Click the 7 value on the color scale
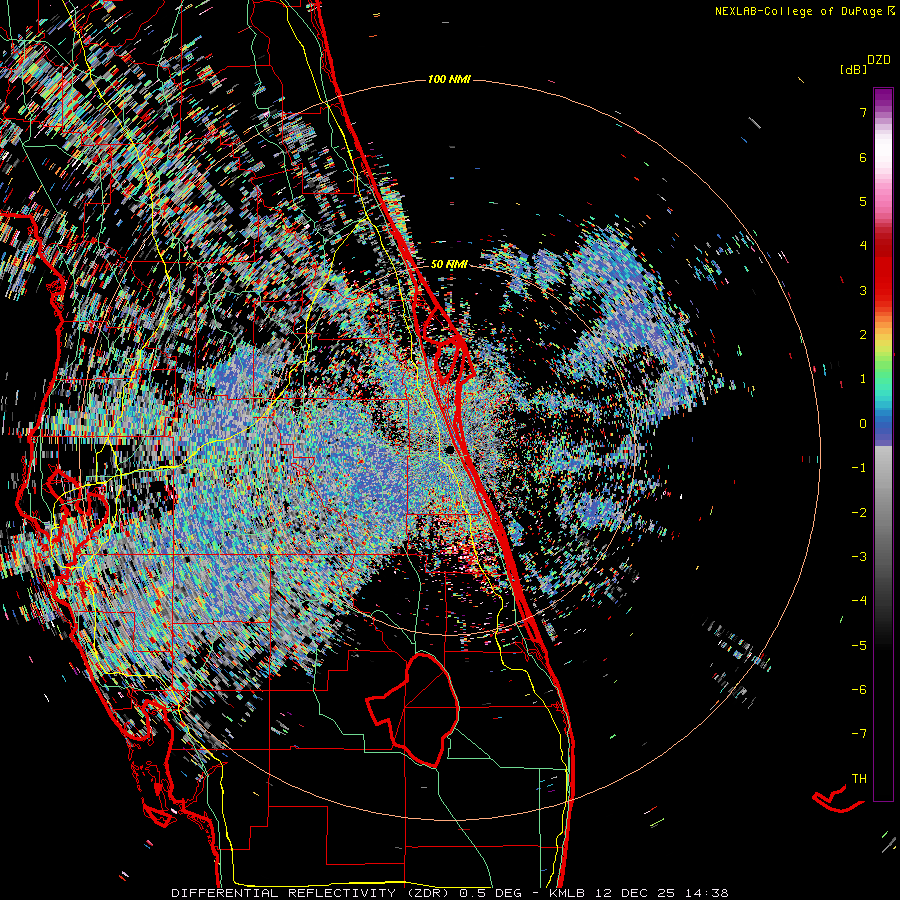 (x=863, y=112)
